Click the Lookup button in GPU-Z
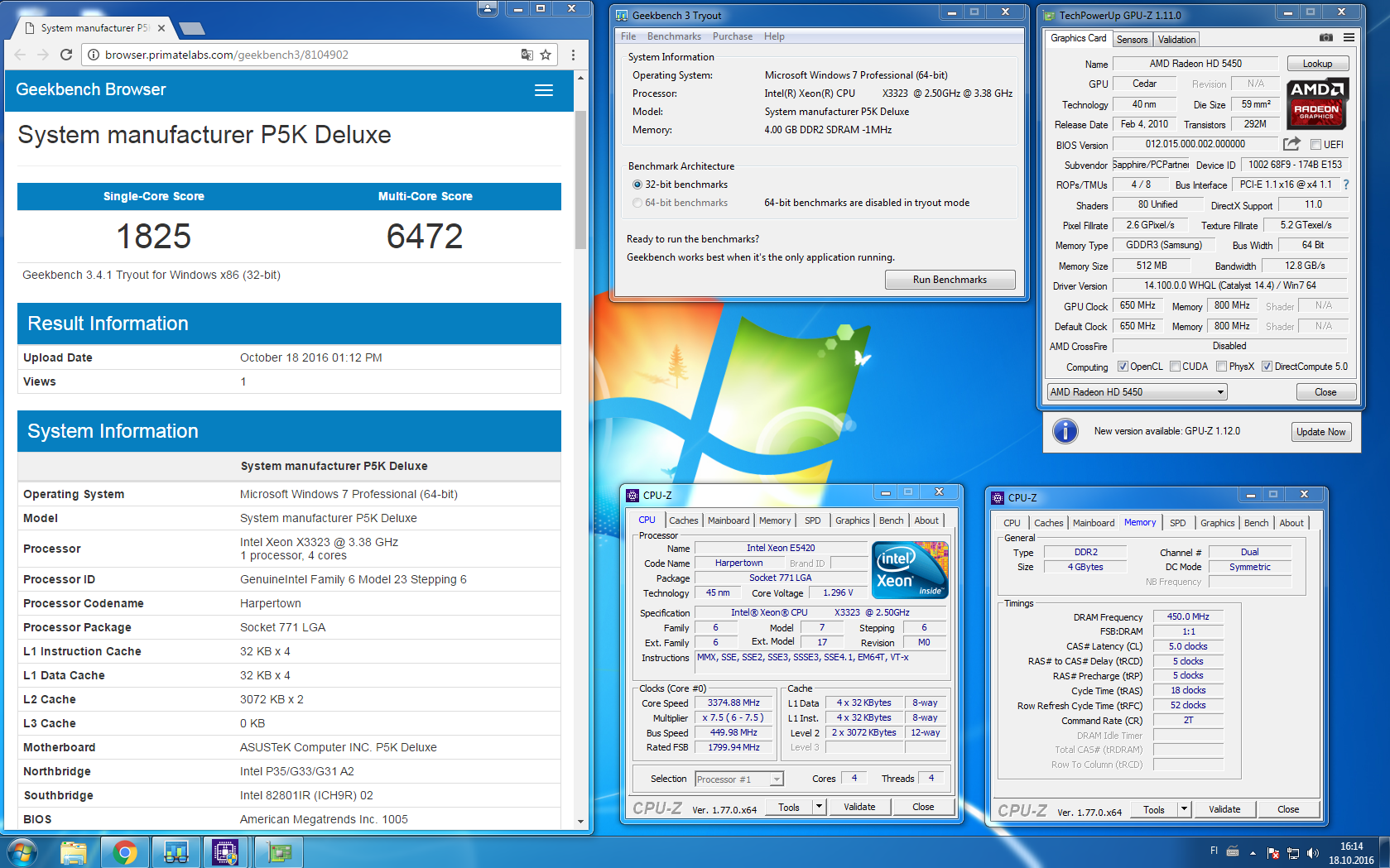Screen dimensions: 1390x868 click(x=1317, y=64)
